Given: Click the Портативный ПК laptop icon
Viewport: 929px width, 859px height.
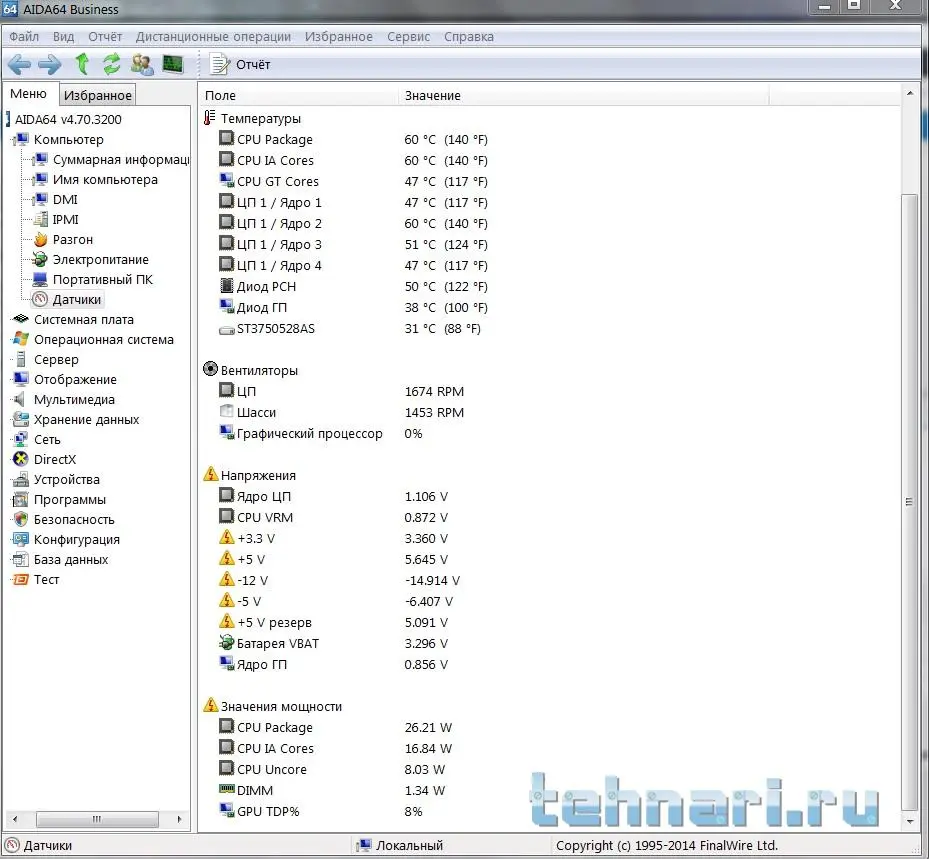Looking at the screenshot, I should (x=40, y=280).
